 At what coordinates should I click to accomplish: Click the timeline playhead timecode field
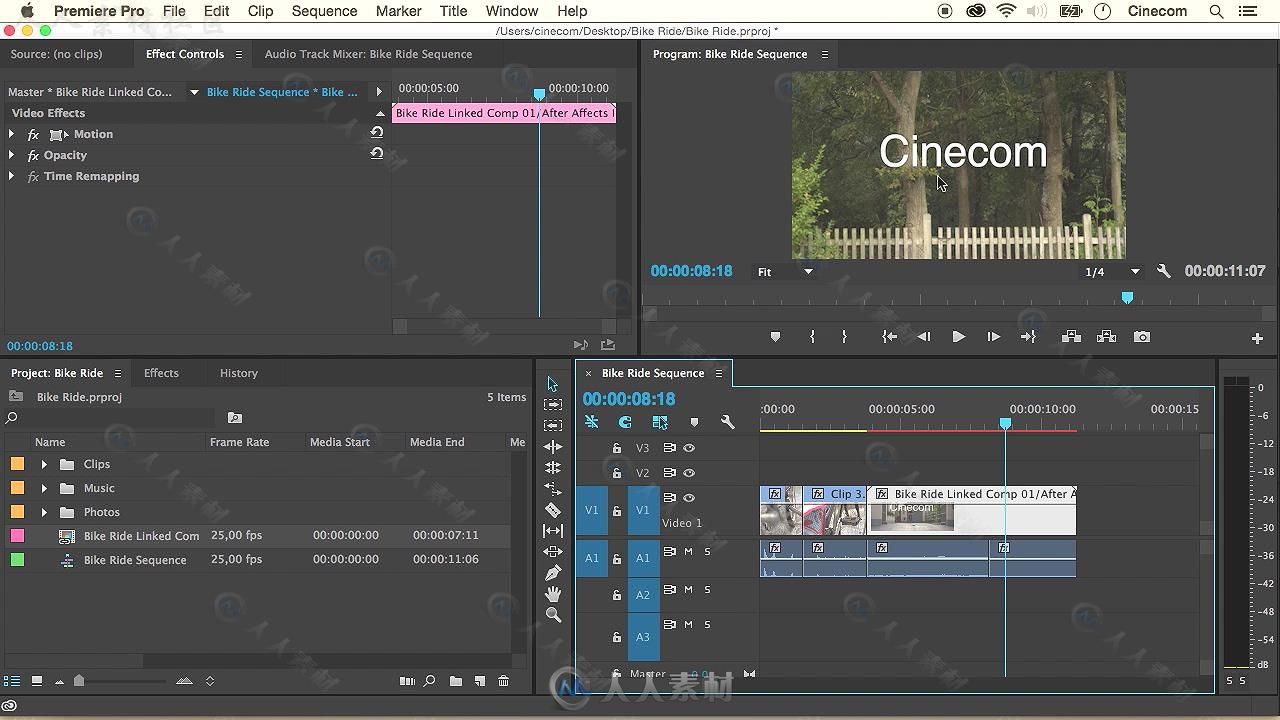[x=629, y=398]
